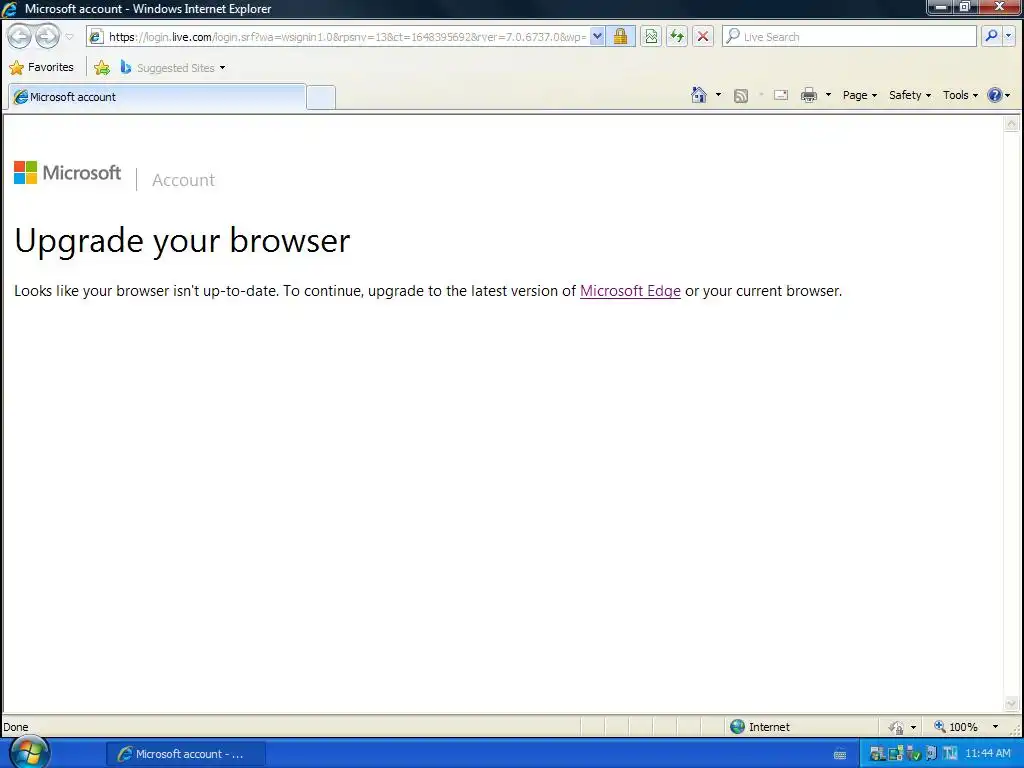Go back with the Back arrow button
Screen dimensions: 1024x768
[19, 37]
